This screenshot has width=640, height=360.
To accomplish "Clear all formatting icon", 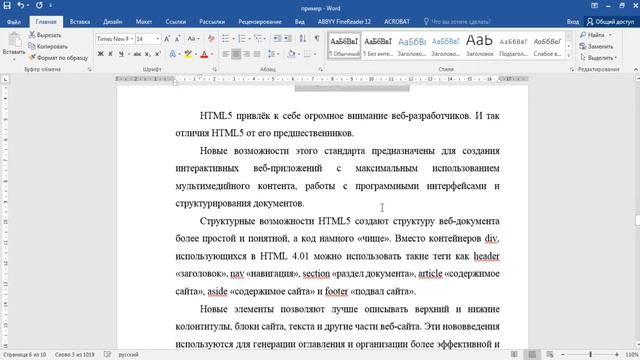I will [211, 39].
